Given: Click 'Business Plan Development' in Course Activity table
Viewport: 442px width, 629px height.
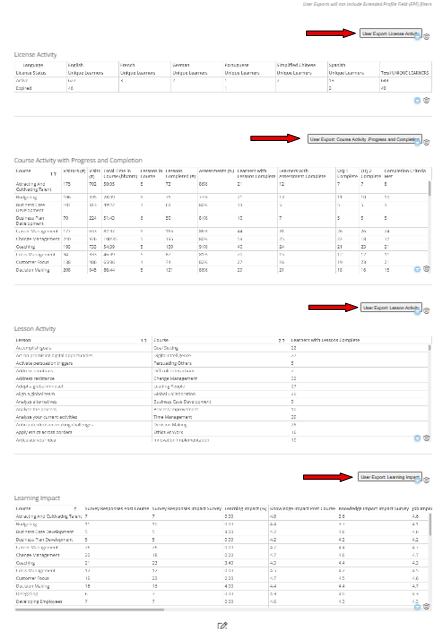Looking at the screenshot, I should tap(30, 221).
